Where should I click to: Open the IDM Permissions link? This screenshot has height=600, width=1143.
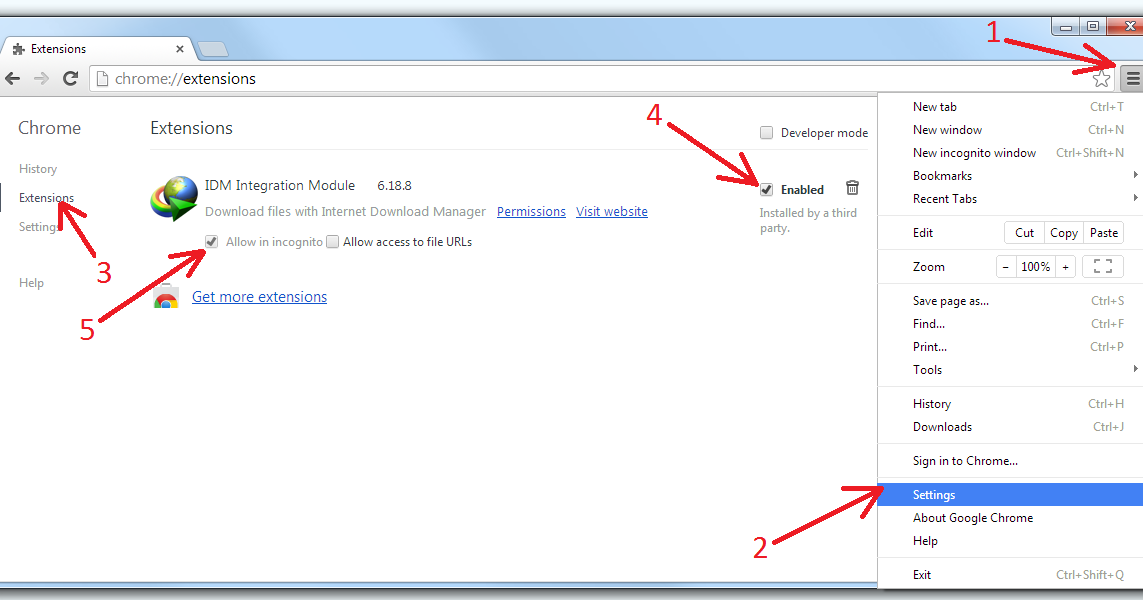tap(531, 211)
